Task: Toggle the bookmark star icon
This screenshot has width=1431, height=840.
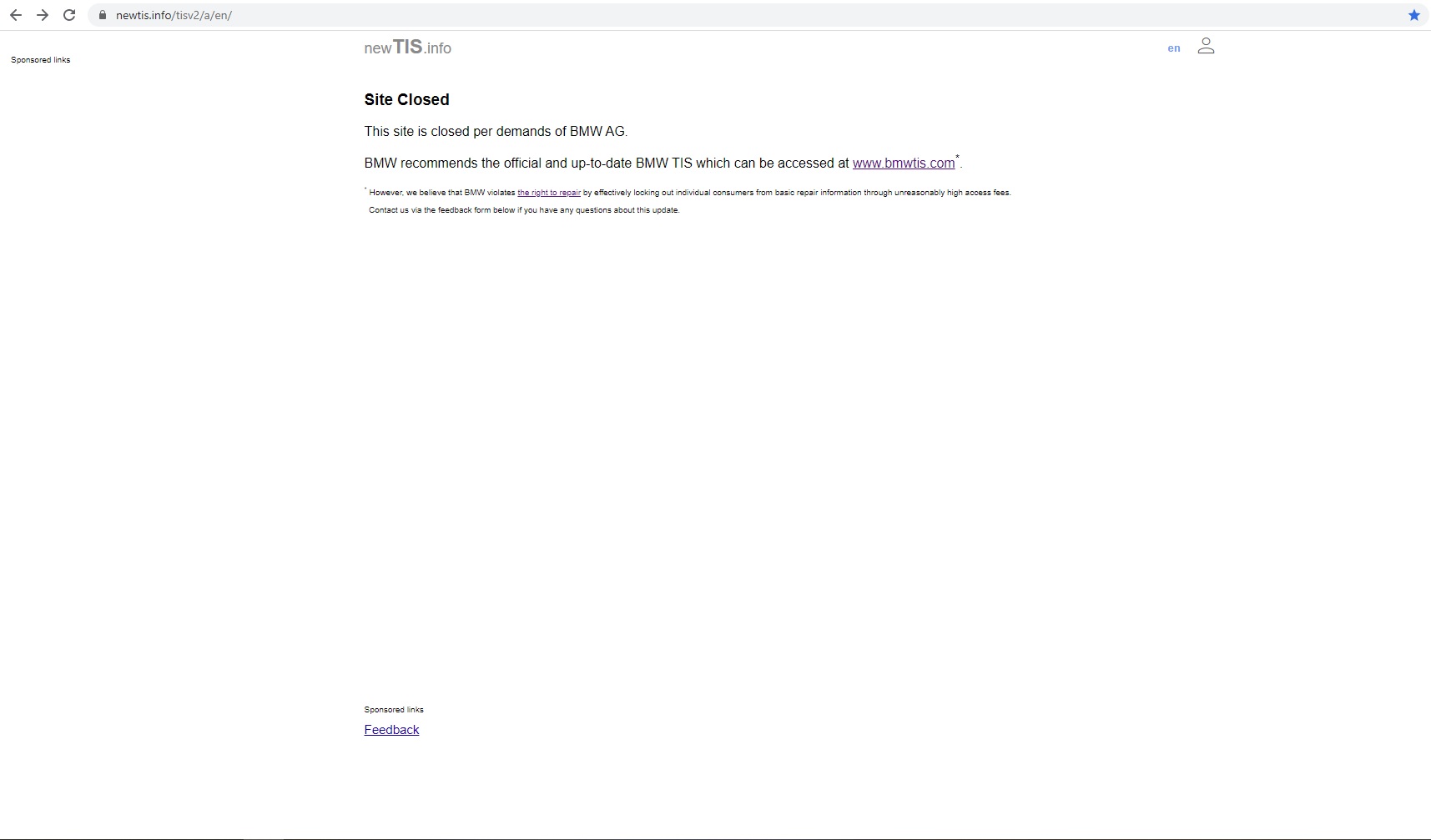Action: pos(1413,15)
